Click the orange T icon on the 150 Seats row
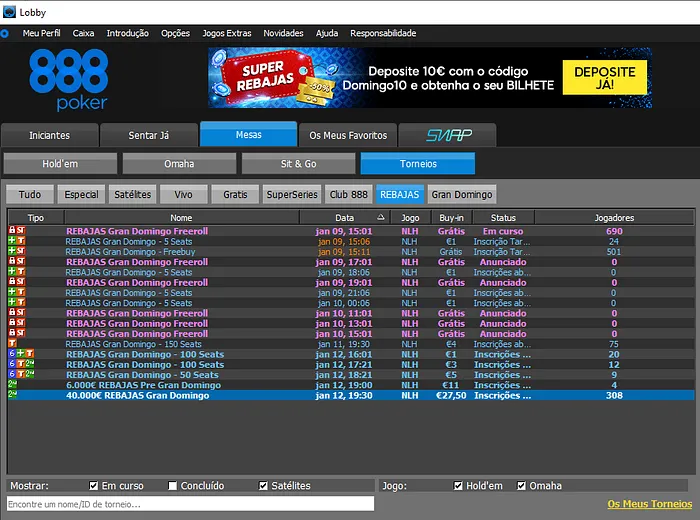The height and width of the screenshot is (520, 700). pyautogui.click(x=12, y=343)
